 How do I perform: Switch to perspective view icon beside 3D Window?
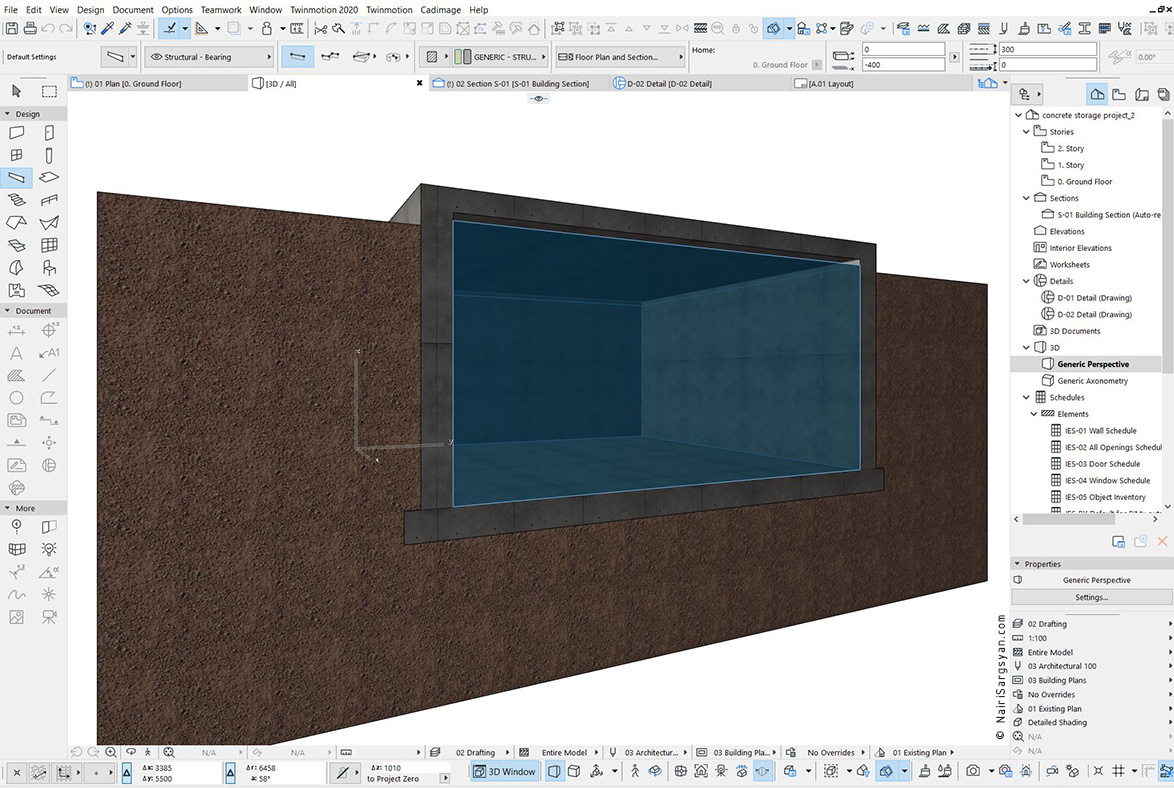click(554, 771)
